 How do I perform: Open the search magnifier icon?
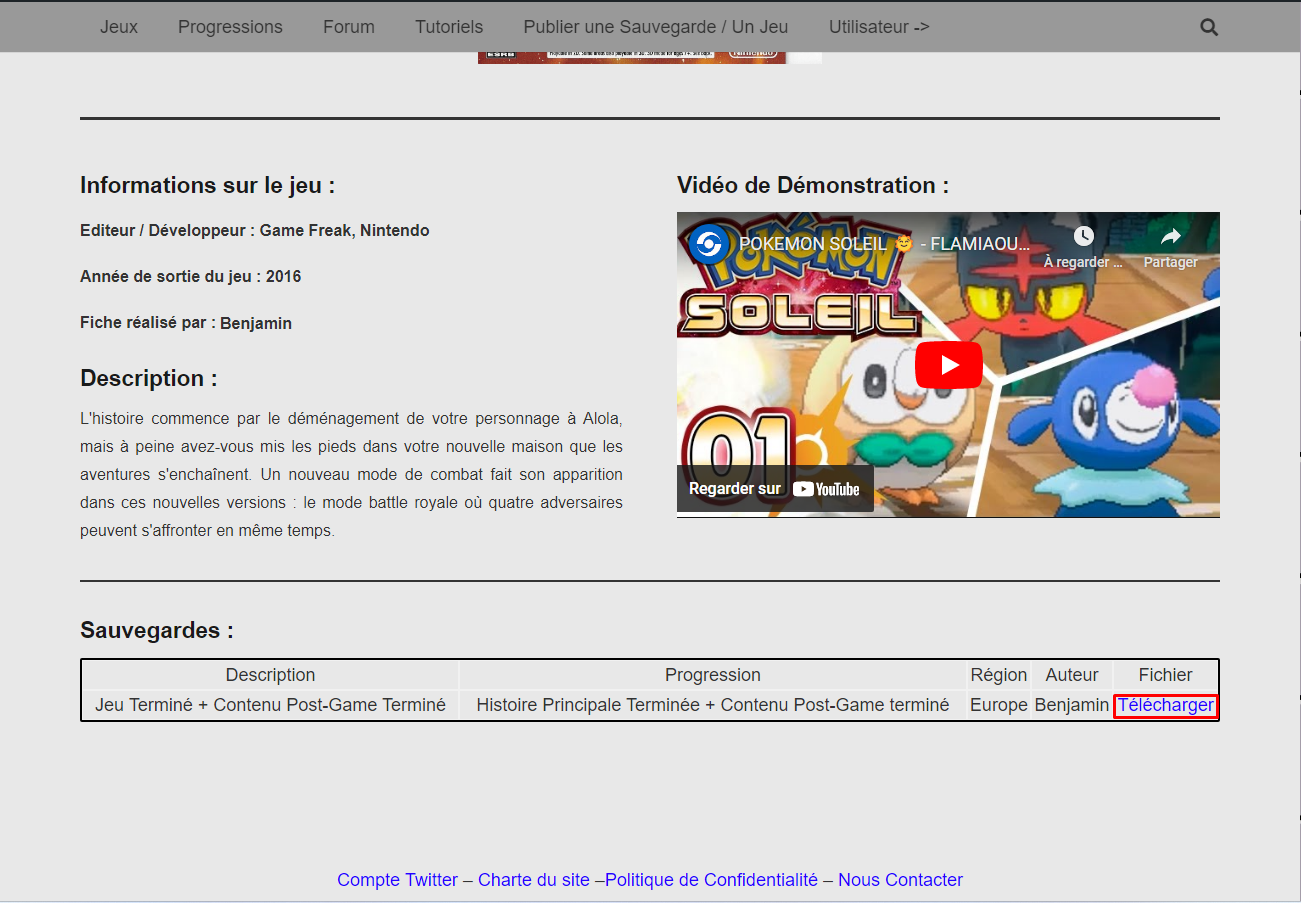[1209, 27]
